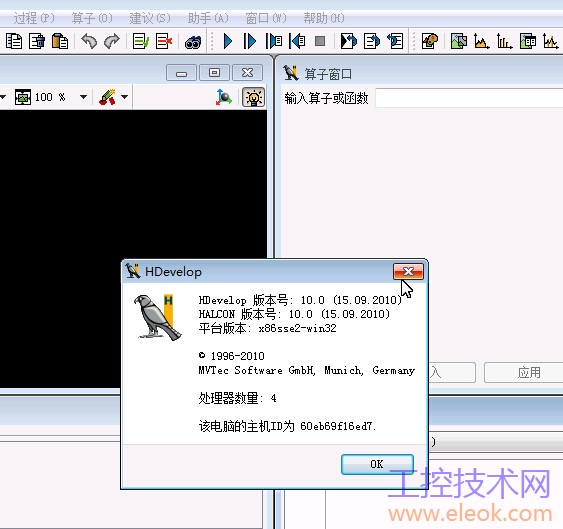Click the 平台版本: x86sse2-win32 text

pos(267,328)
